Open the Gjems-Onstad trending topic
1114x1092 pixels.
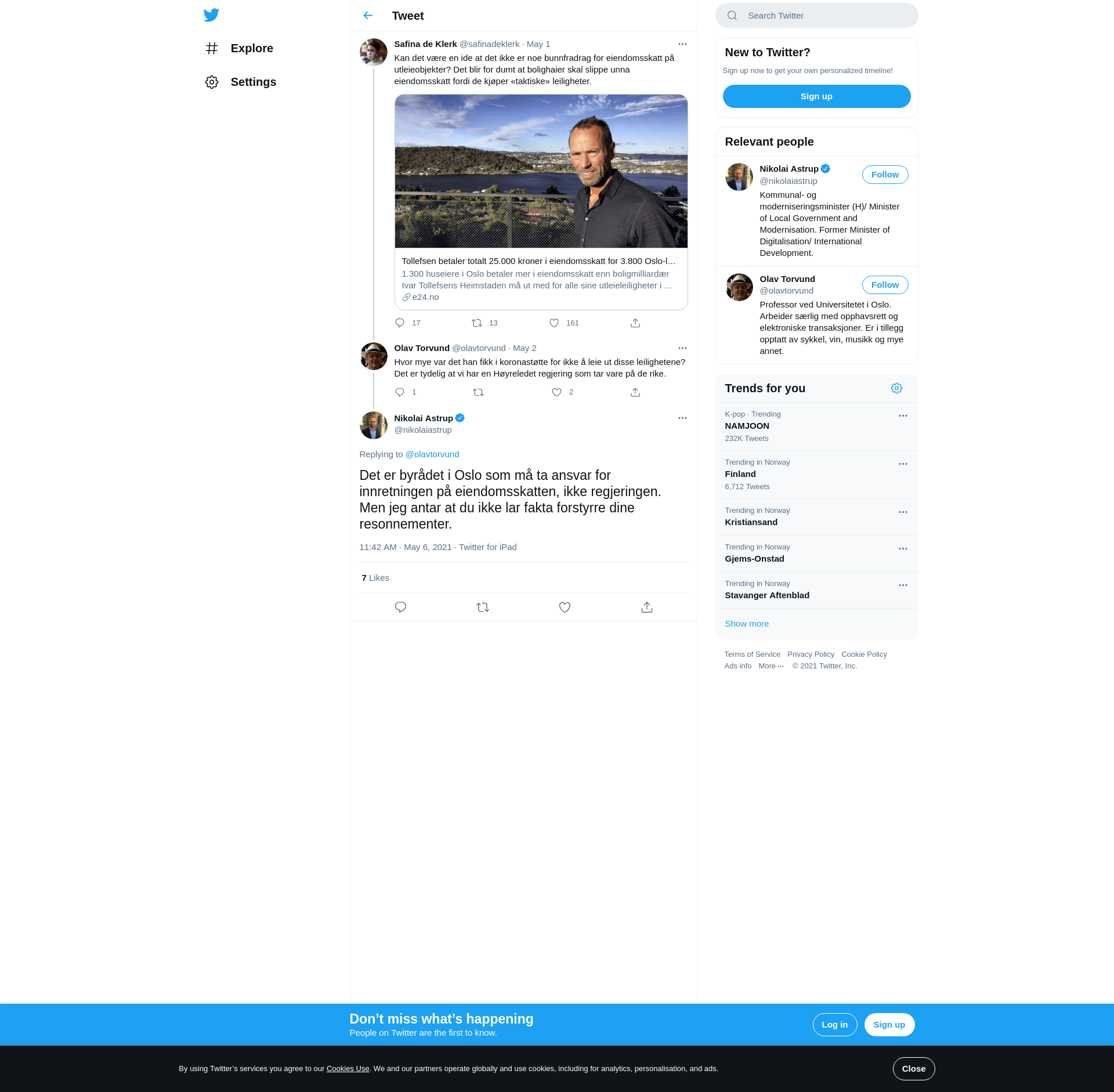pyautogui.click(x=816, y=554)
